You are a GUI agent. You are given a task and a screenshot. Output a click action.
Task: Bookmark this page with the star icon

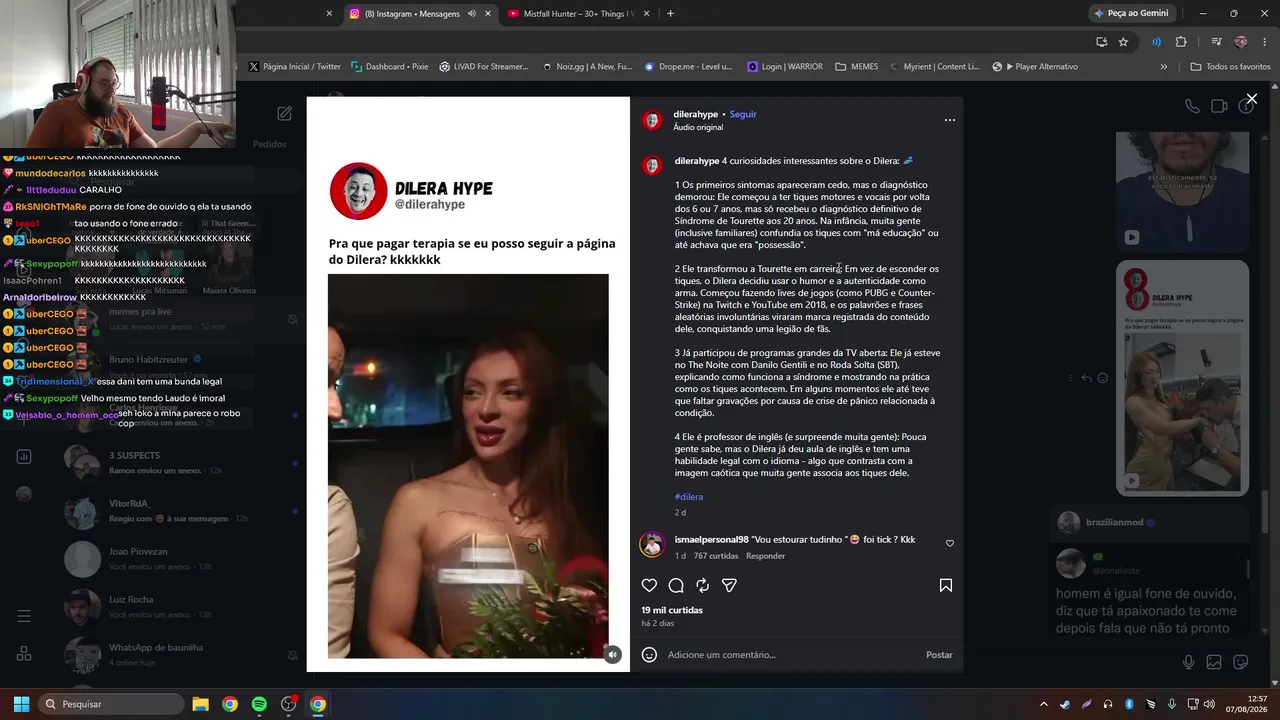(x=1123, y=42)
